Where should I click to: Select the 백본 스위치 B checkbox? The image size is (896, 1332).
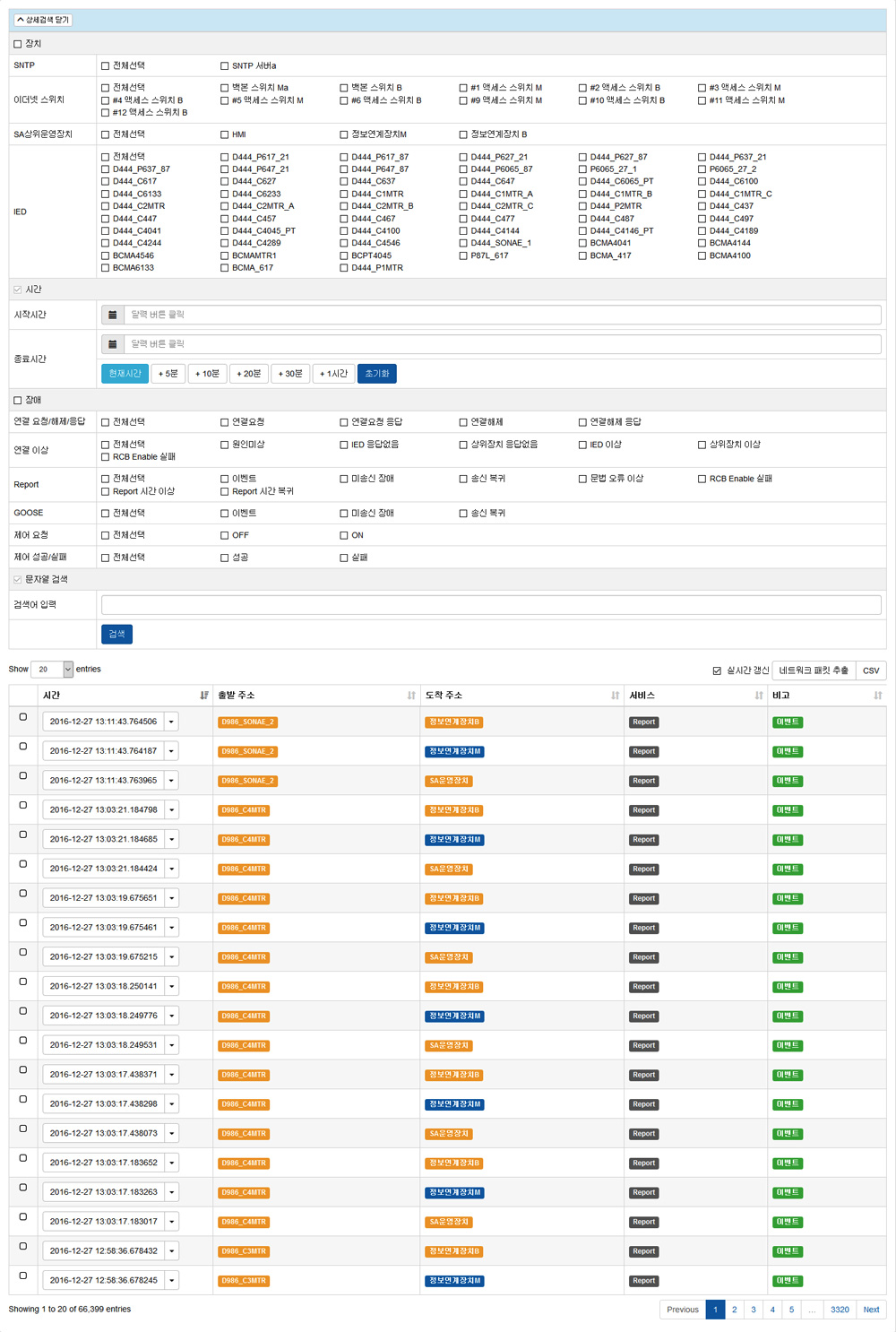tap(344, 88)
